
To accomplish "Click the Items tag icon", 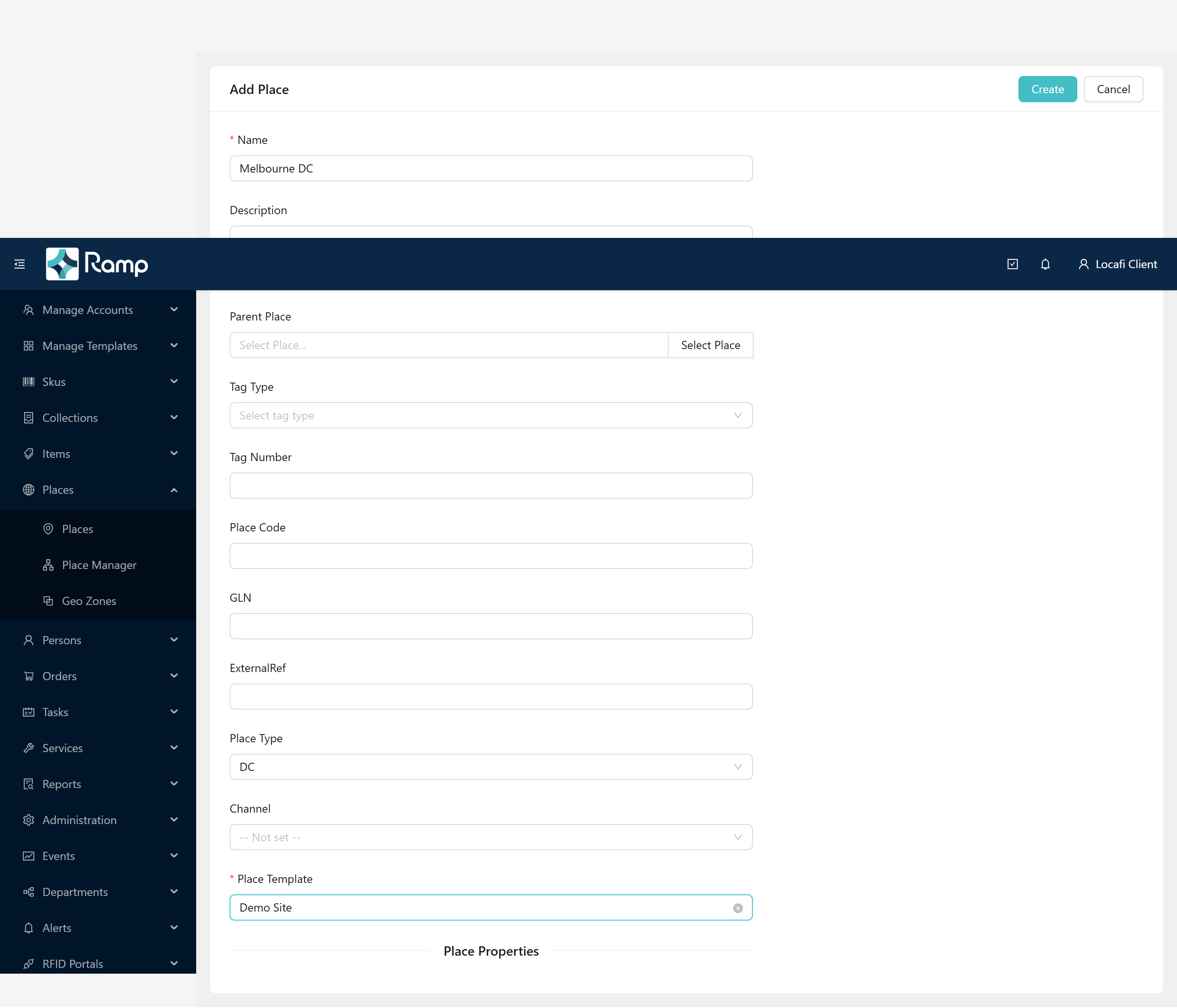I will pyautogui.click(x=28, y=454).
